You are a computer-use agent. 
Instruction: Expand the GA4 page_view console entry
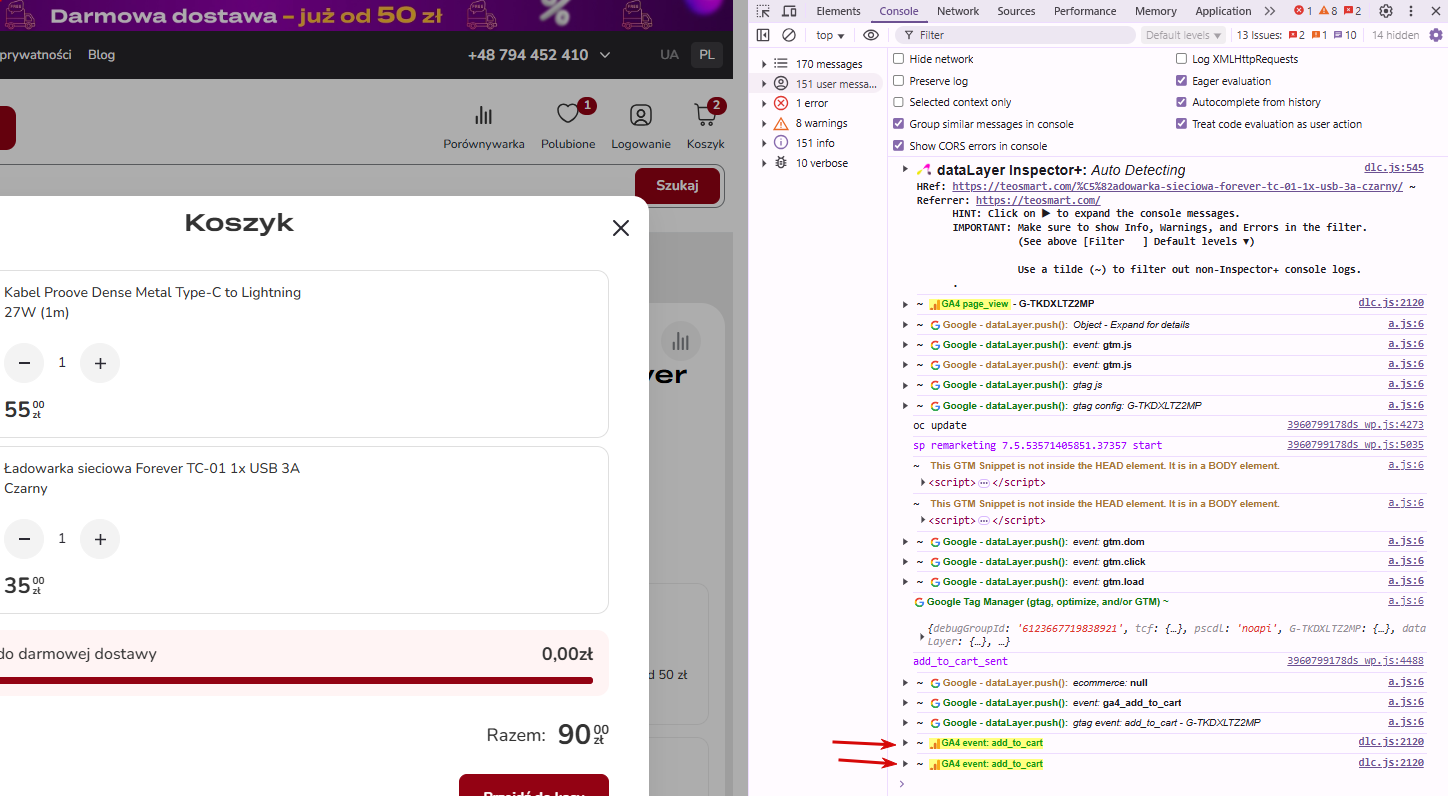coord(906,304)
